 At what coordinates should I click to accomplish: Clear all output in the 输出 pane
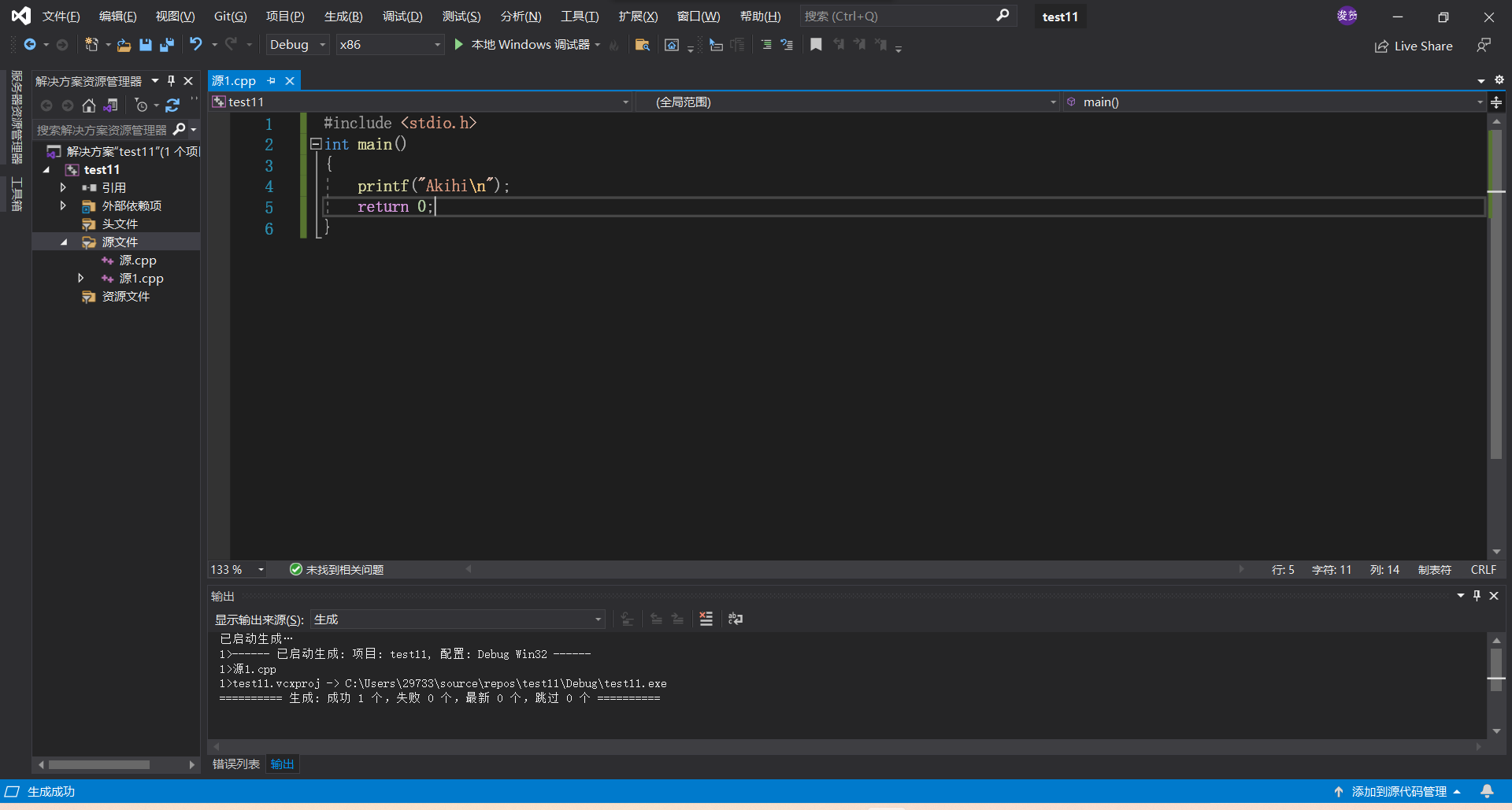(x=706, y=620)
